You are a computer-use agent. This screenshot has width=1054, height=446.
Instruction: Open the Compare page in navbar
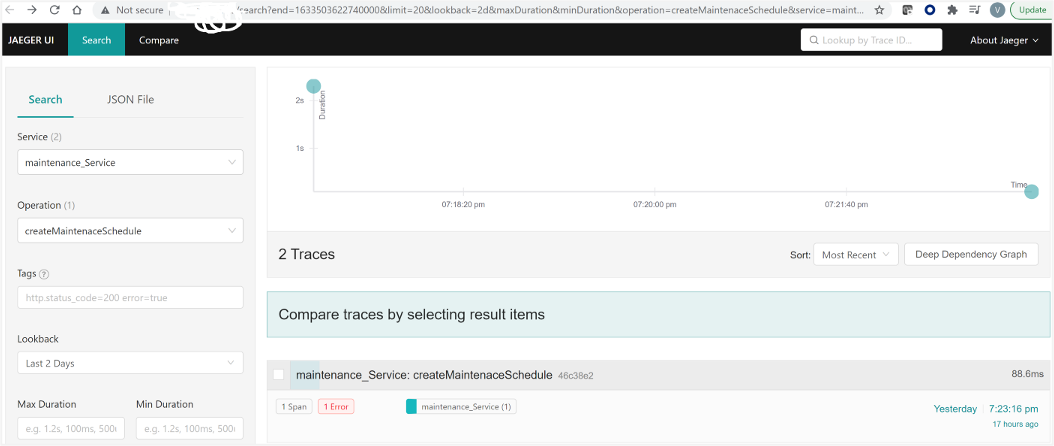[x=159, y=40]
